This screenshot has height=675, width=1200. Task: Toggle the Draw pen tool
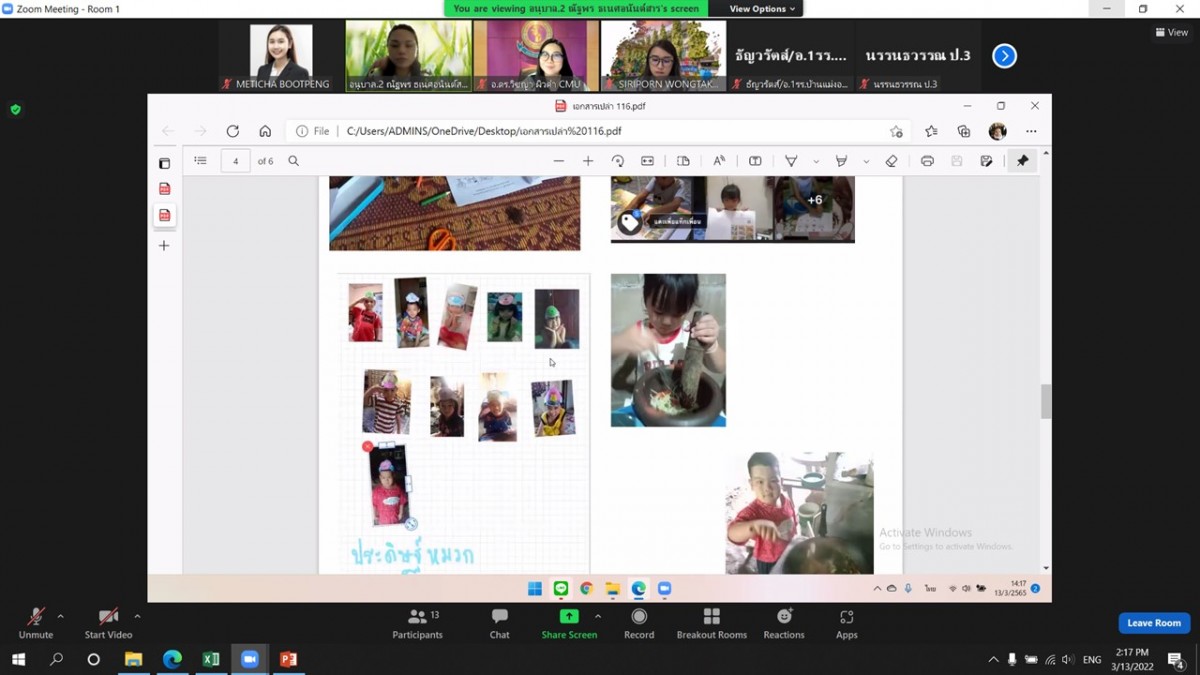(791, 161)
